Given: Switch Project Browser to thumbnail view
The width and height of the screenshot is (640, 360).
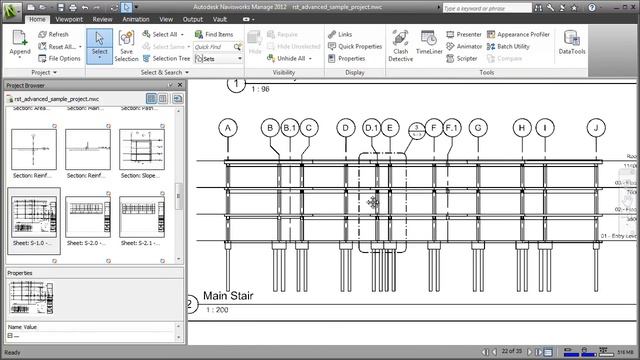Looking at the screenshot, I should click(x=151, y=99).
